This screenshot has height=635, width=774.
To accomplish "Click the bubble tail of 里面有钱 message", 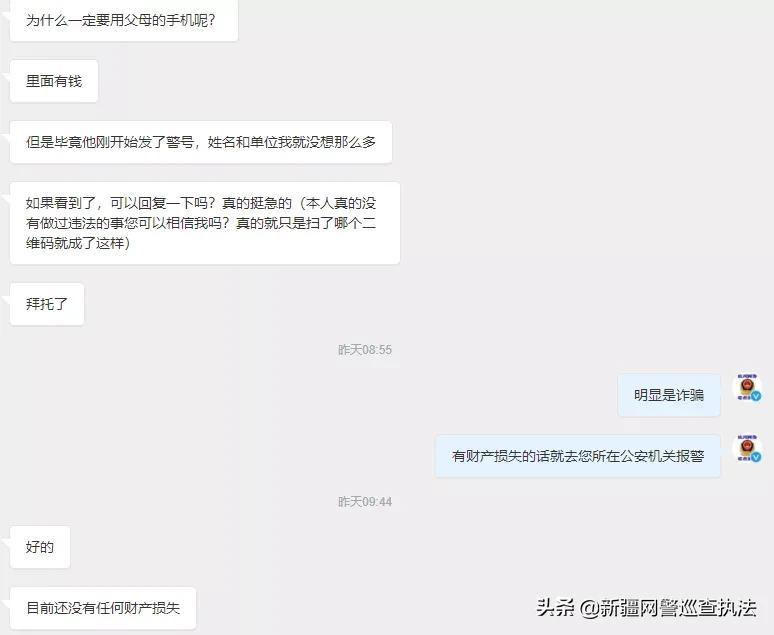I will 6,76.
